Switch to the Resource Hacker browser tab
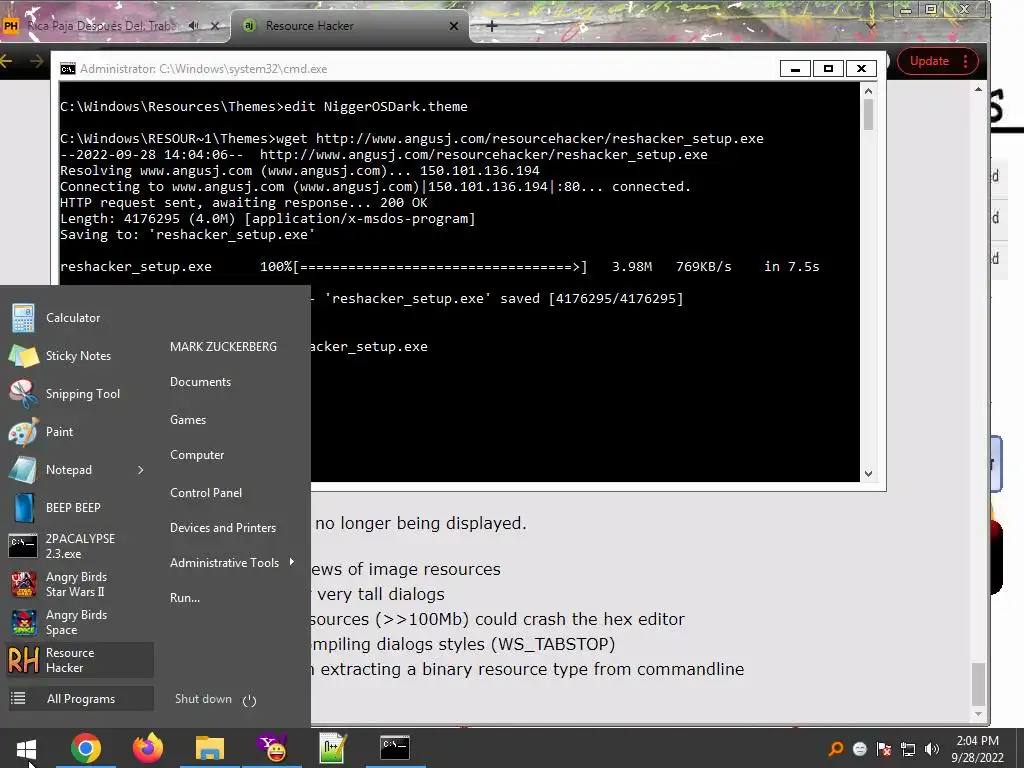Image resolution: width=1024 pixels, height=768 pixels. click(349, 26)
